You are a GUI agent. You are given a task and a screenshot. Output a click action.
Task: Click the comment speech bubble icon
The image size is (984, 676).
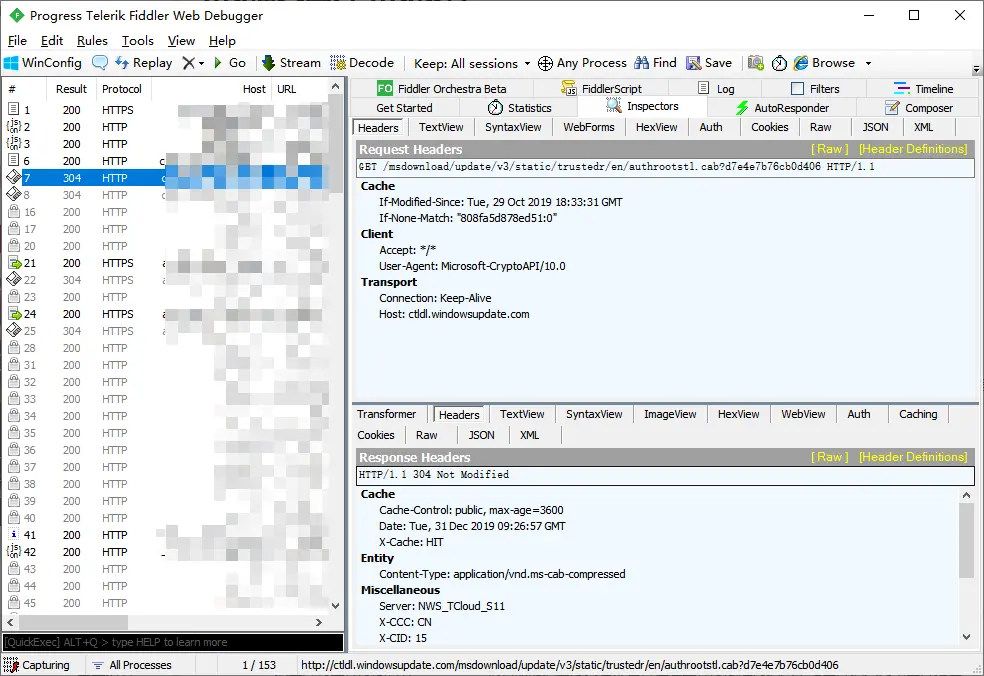[x=99, y=63]
